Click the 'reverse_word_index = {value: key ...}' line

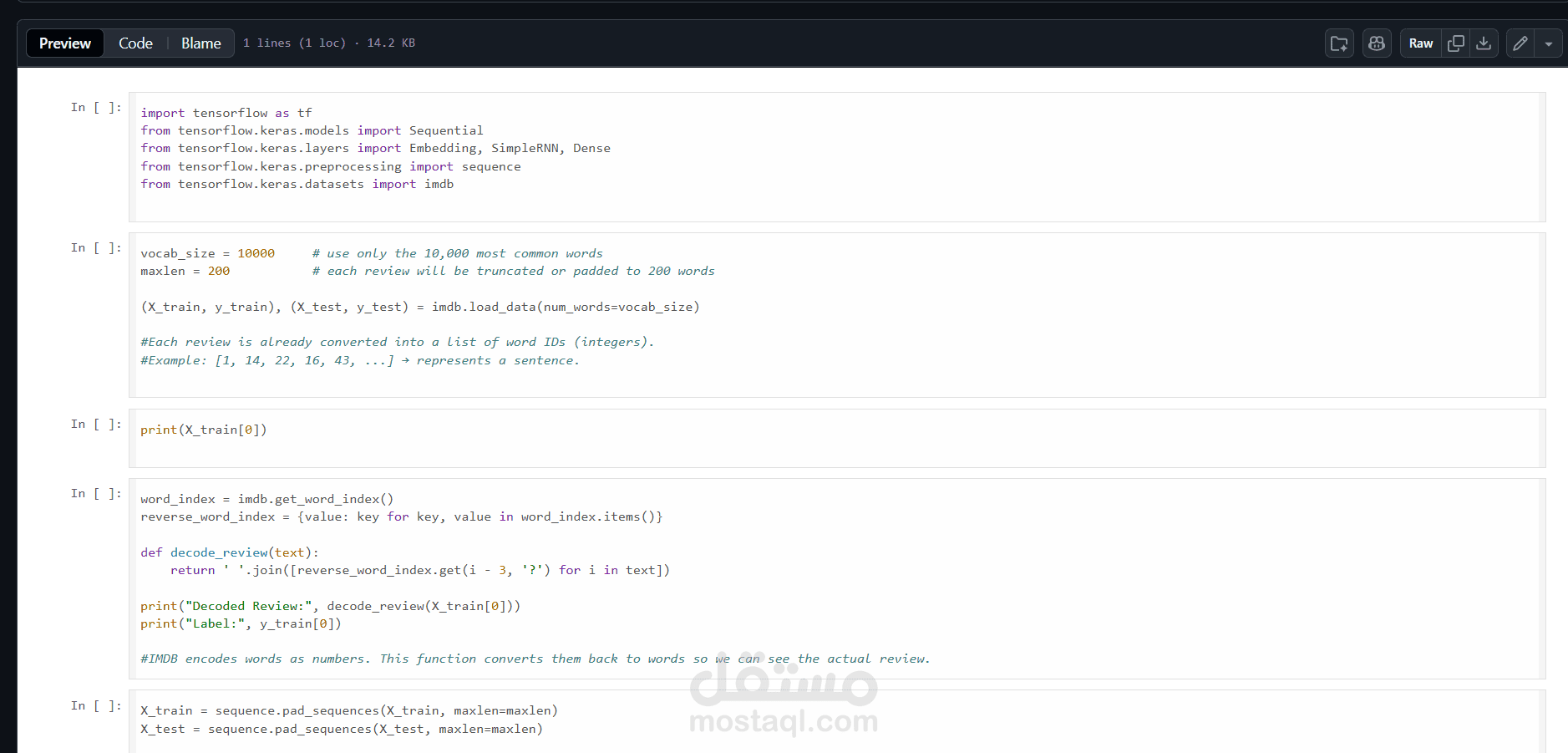pos(401,516)
